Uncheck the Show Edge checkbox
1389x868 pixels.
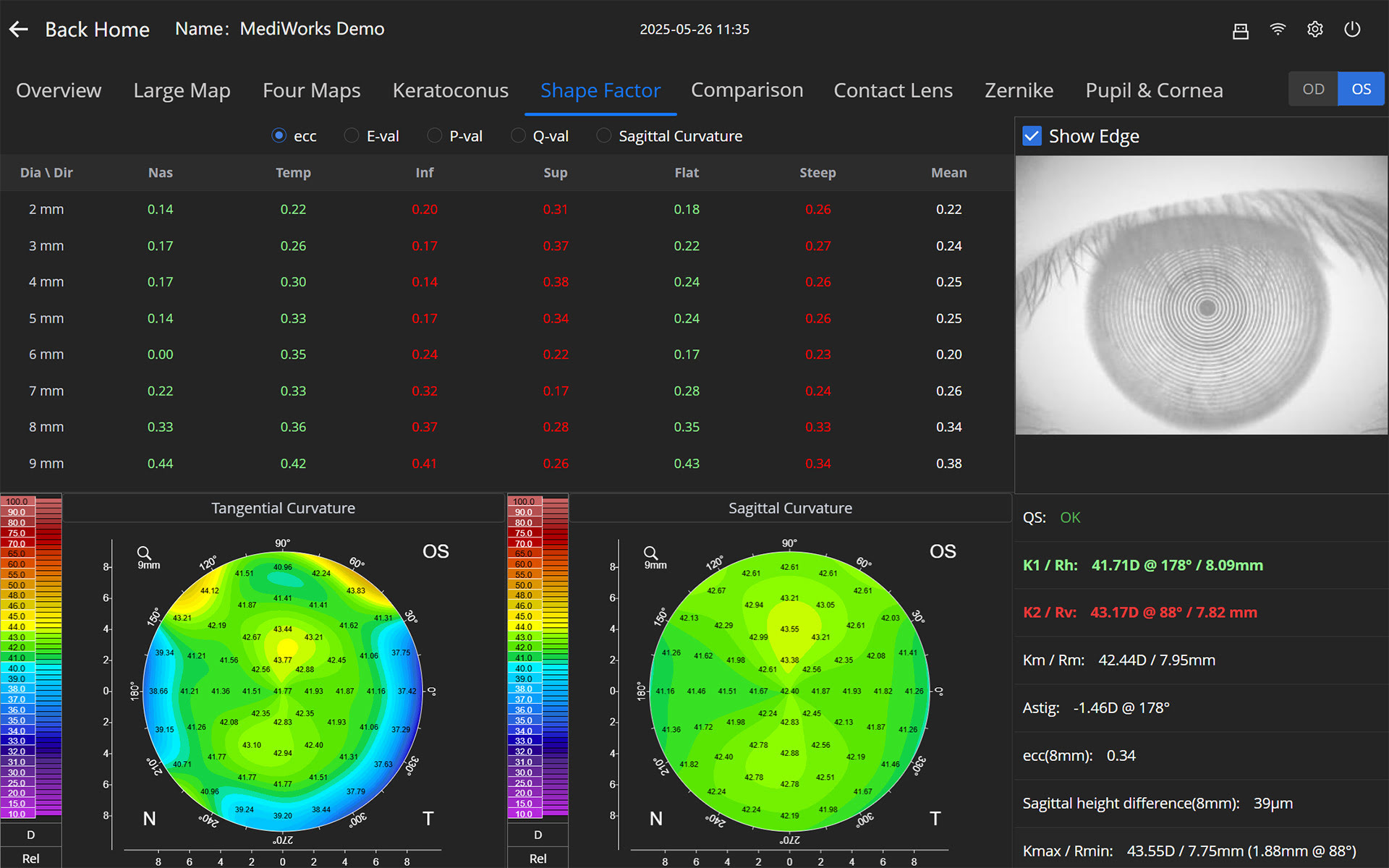(x=1032, y=136)
